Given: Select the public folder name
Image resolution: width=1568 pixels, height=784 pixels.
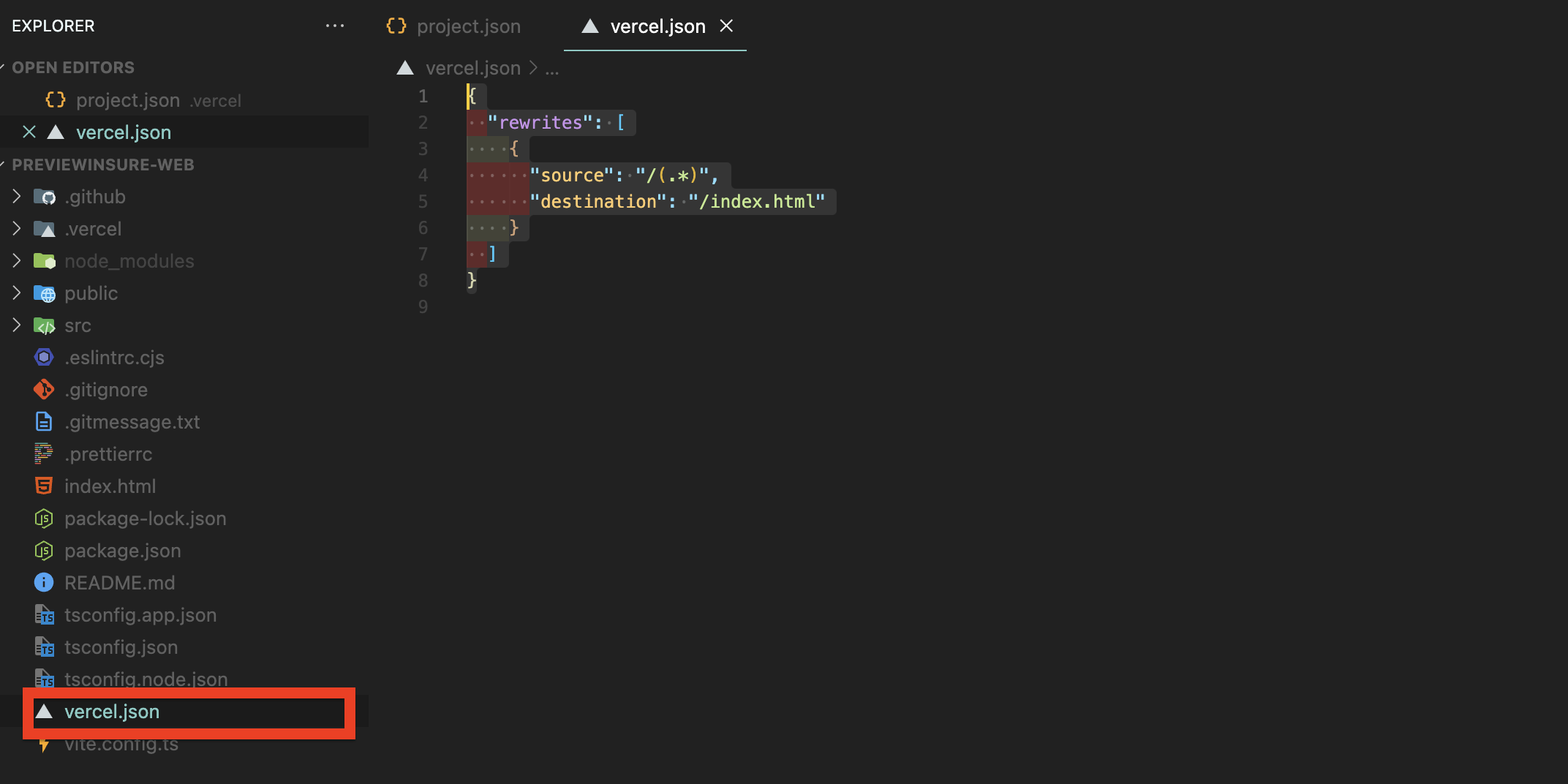Looking at the screenshot, I should [x=91, y=293].
